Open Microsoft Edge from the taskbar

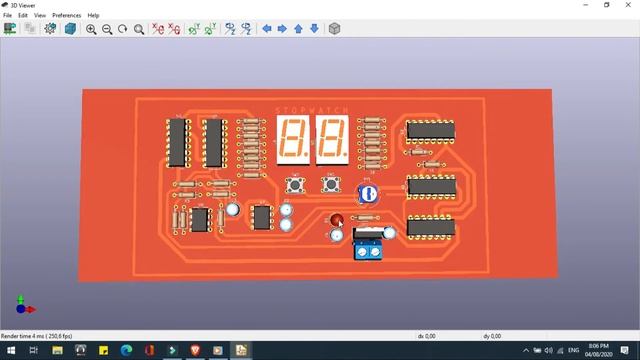pos(126,350)
